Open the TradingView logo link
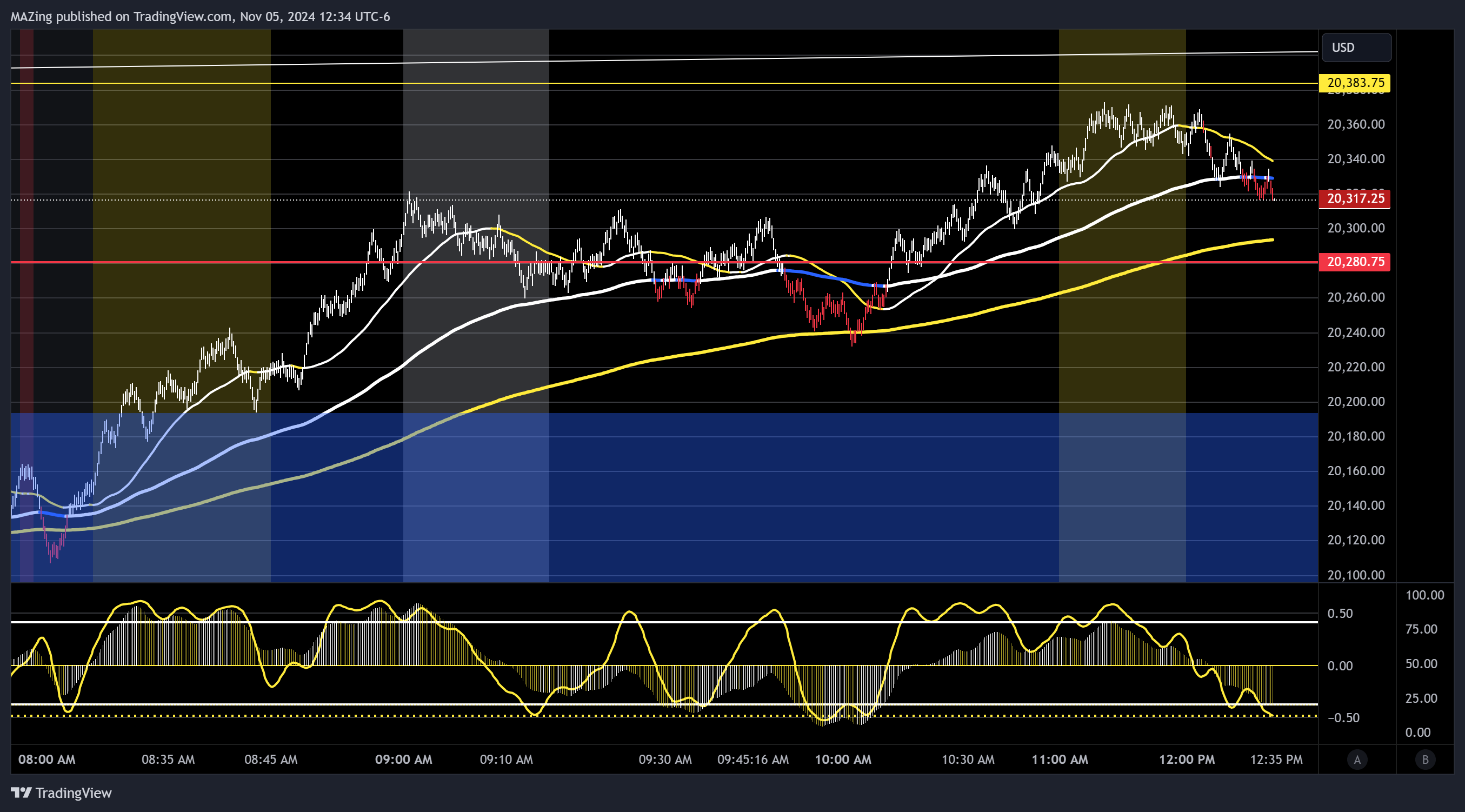The width and height of the screenshot is (1465, 812). [62, 793]
